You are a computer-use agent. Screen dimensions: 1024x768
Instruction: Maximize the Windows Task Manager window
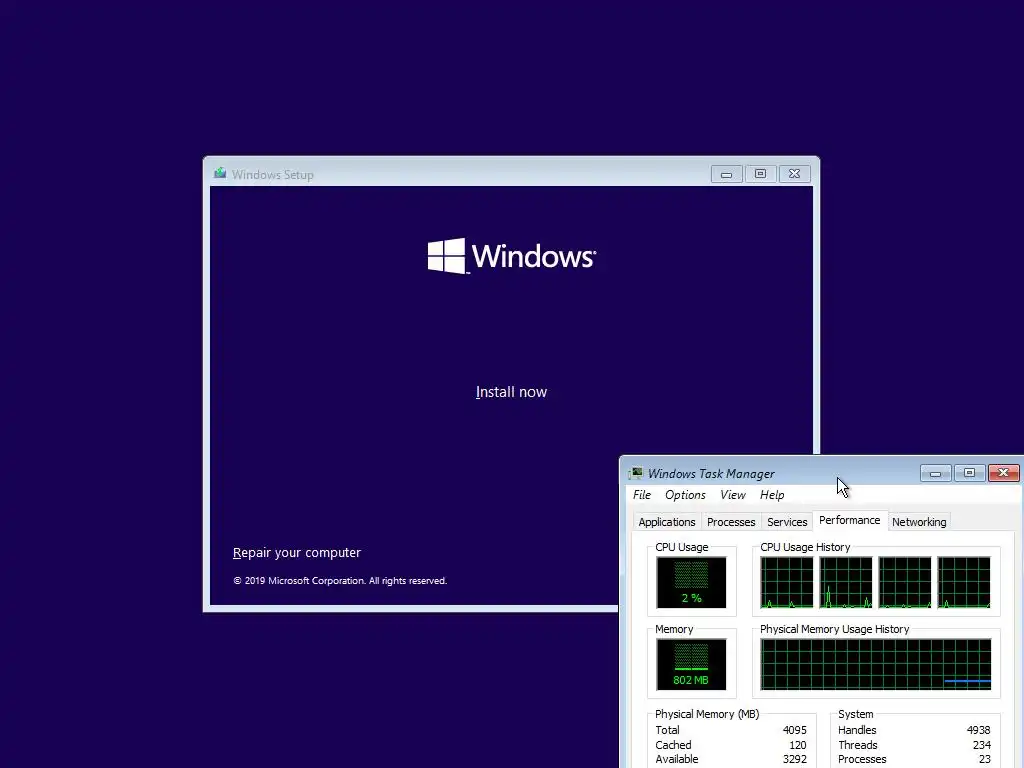point(969,473)
